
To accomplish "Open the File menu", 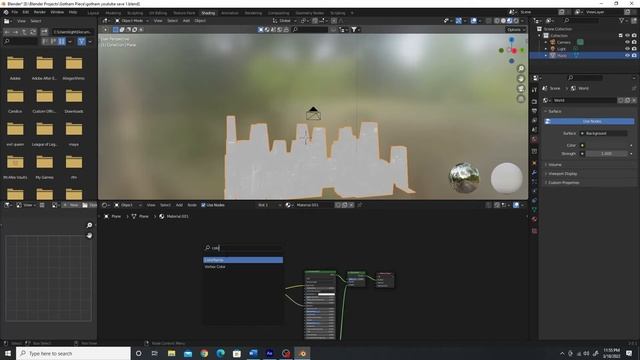I will 15,12.
